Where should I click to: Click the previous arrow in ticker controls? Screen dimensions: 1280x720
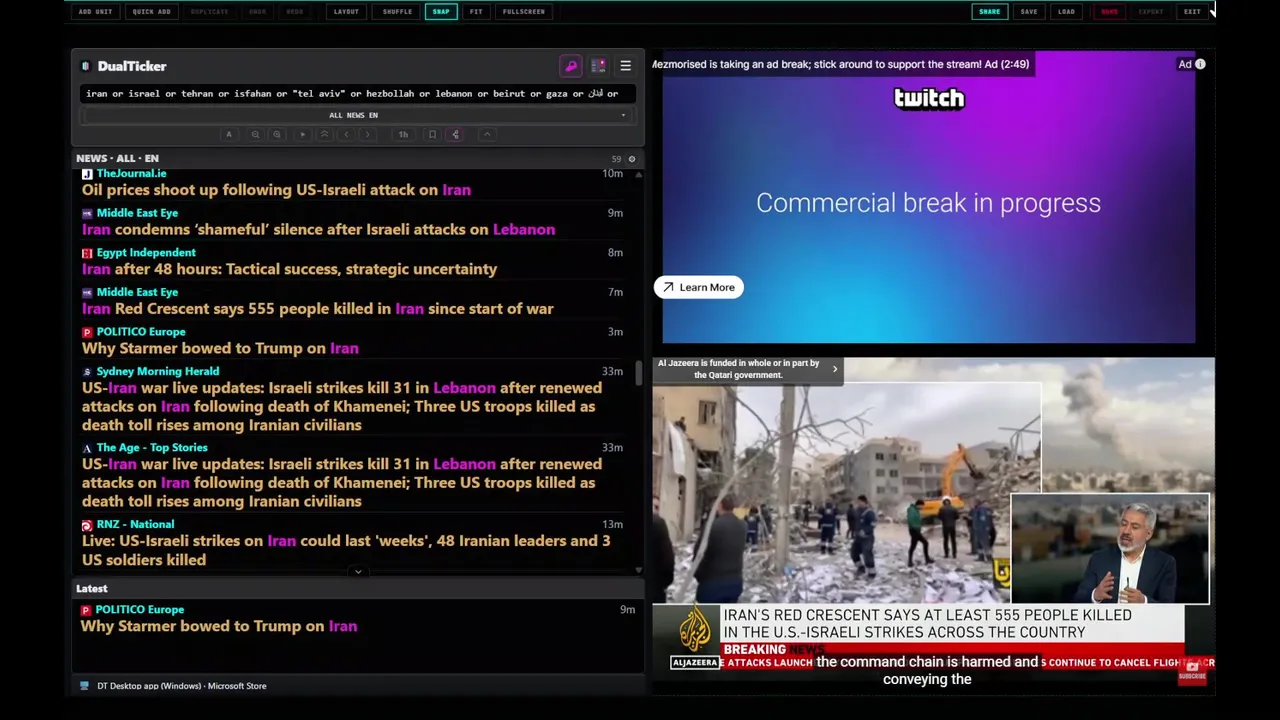pos(346,134)
